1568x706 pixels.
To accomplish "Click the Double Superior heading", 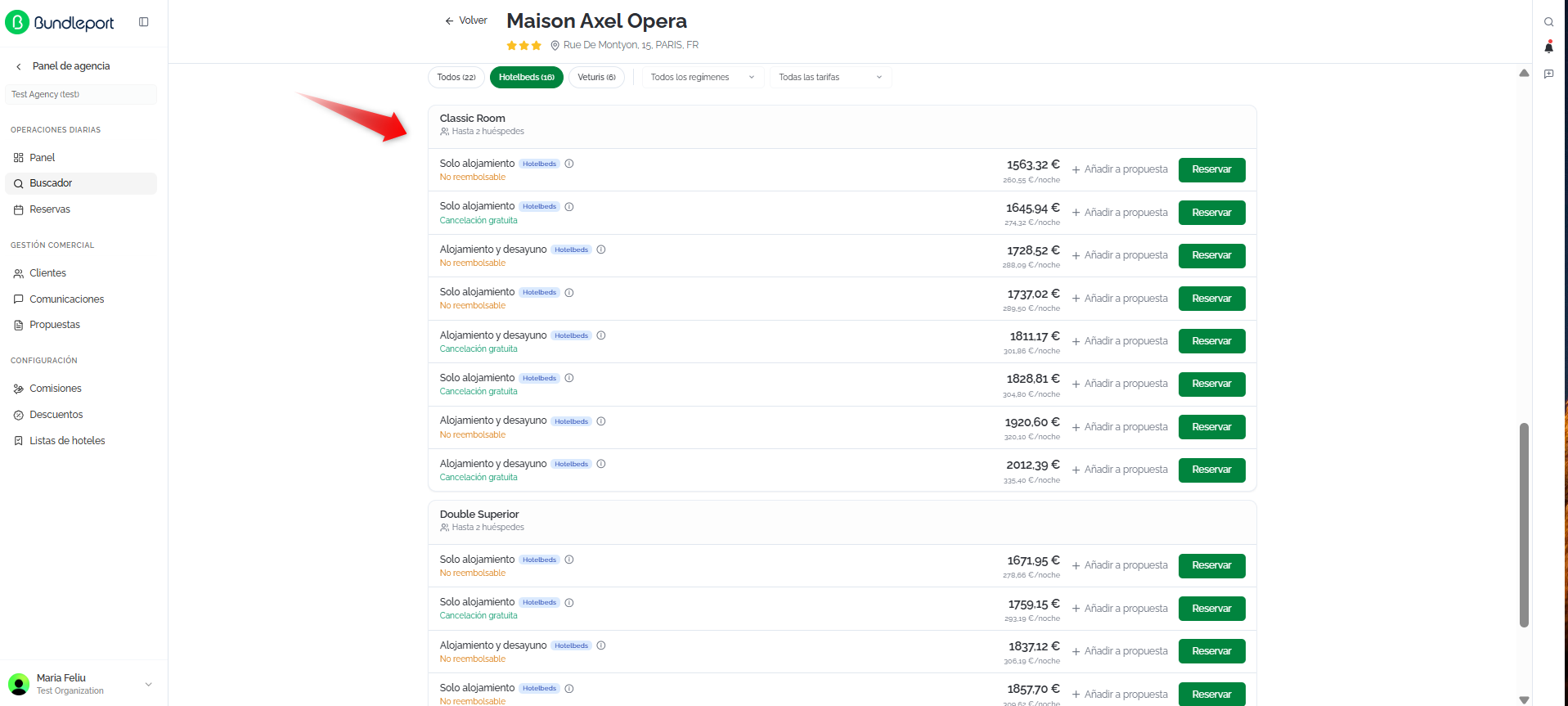I will [x=479, y=515].
